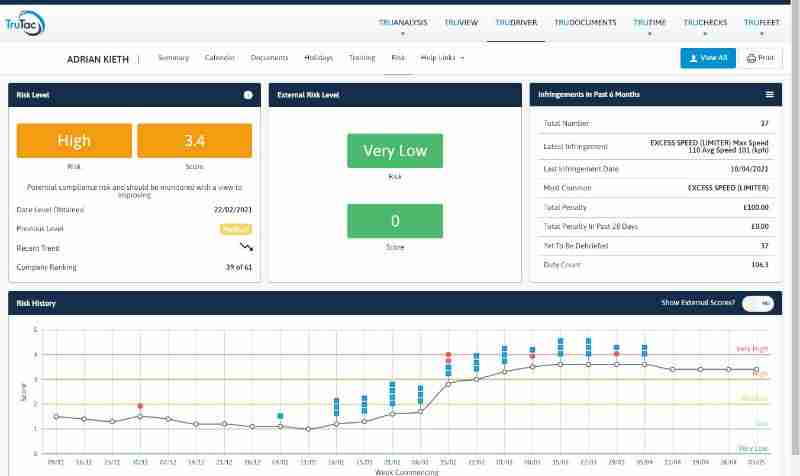Click Total Penalty In Past 28 Days row
Screen dimensions: 800x476
656,227
